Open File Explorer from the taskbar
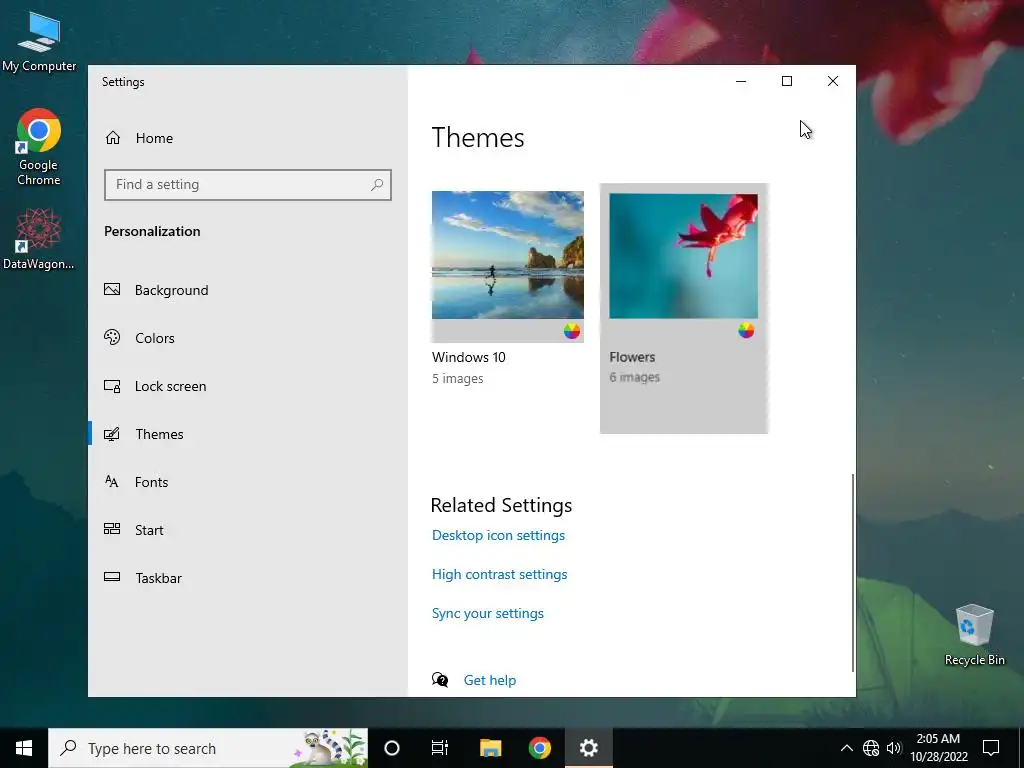The image size is (1024, 768). (x=490, y=748)
